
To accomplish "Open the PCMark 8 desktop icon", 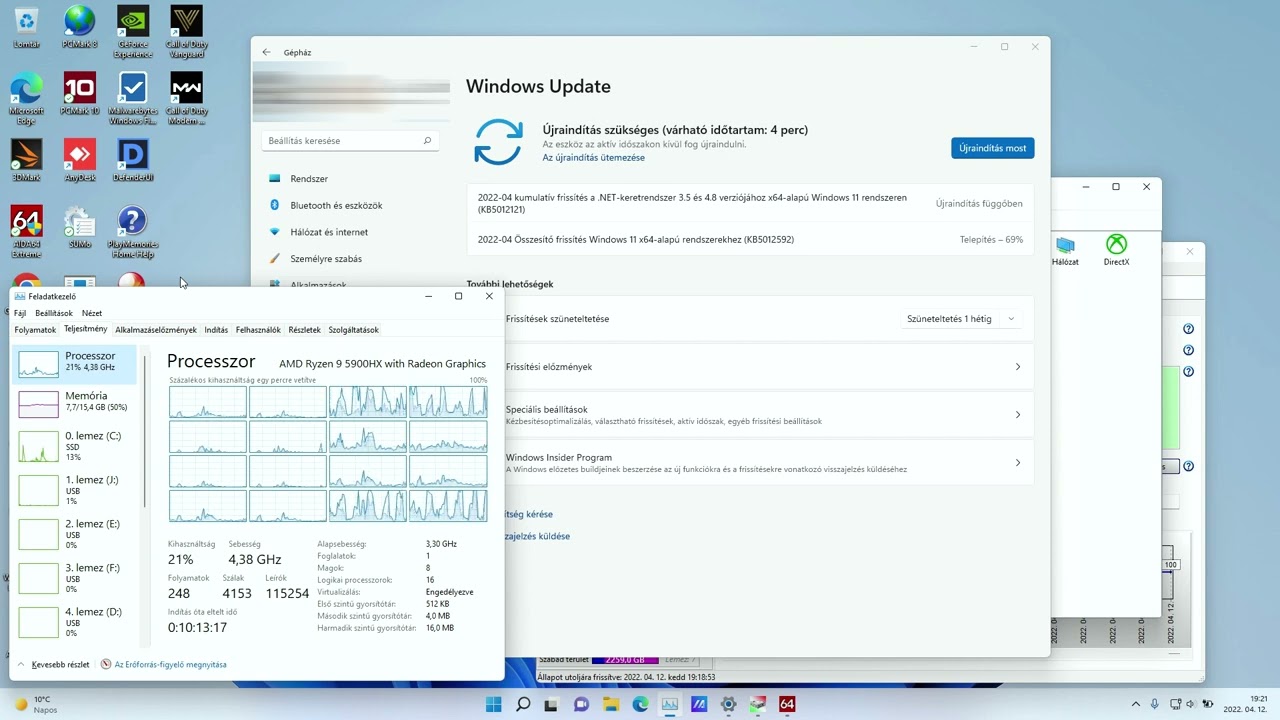I will tap(80, 28).
